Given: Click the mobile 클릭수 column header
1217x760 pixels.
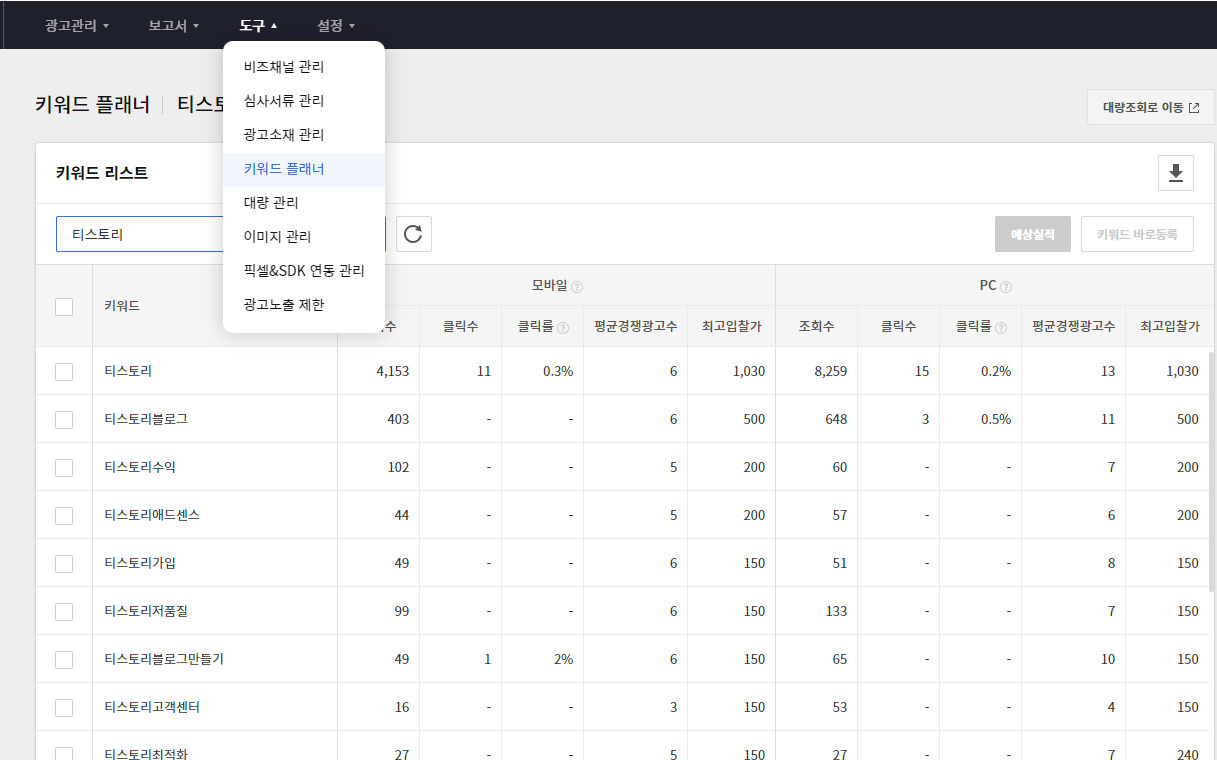Looking at the screenshot, I should pos(461,326).
